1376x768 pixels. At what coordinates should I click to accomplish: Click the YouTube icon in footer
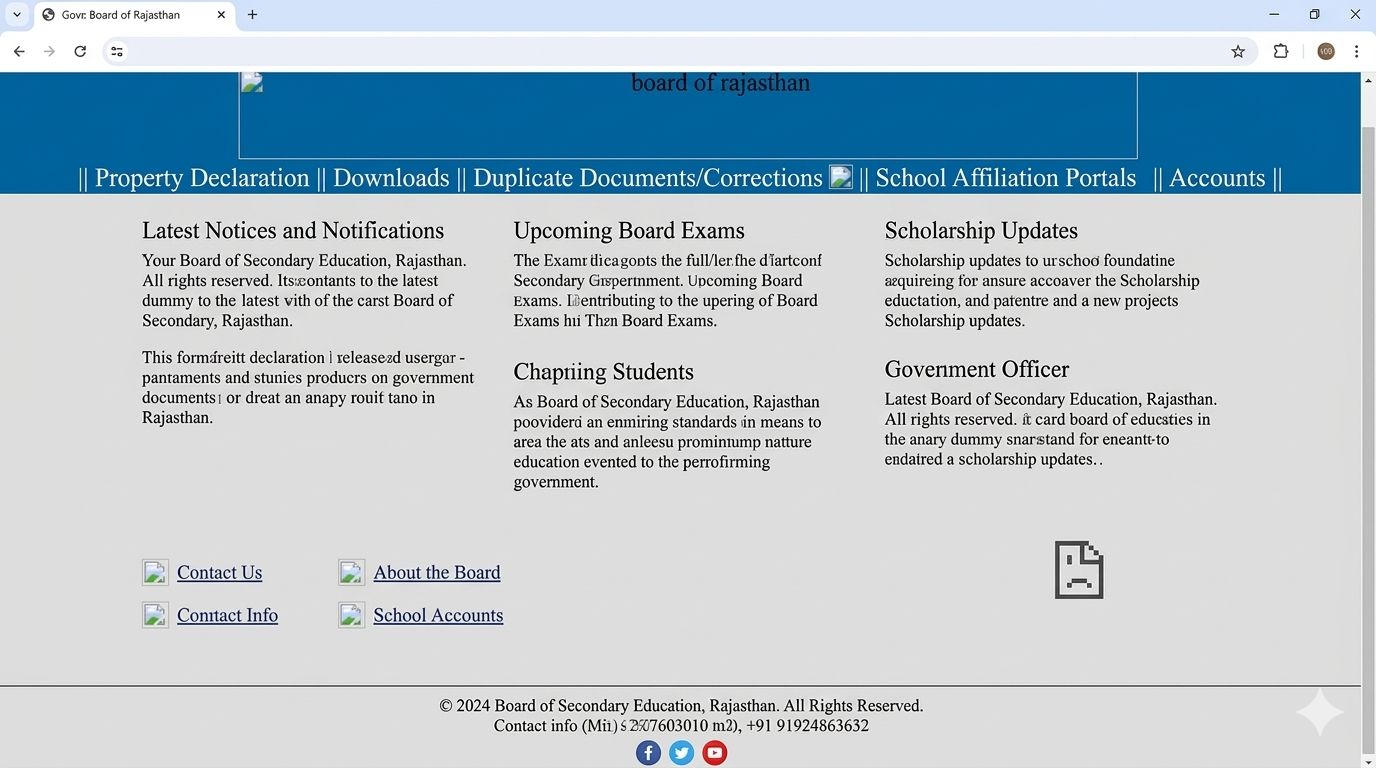(x=714, y=753)
